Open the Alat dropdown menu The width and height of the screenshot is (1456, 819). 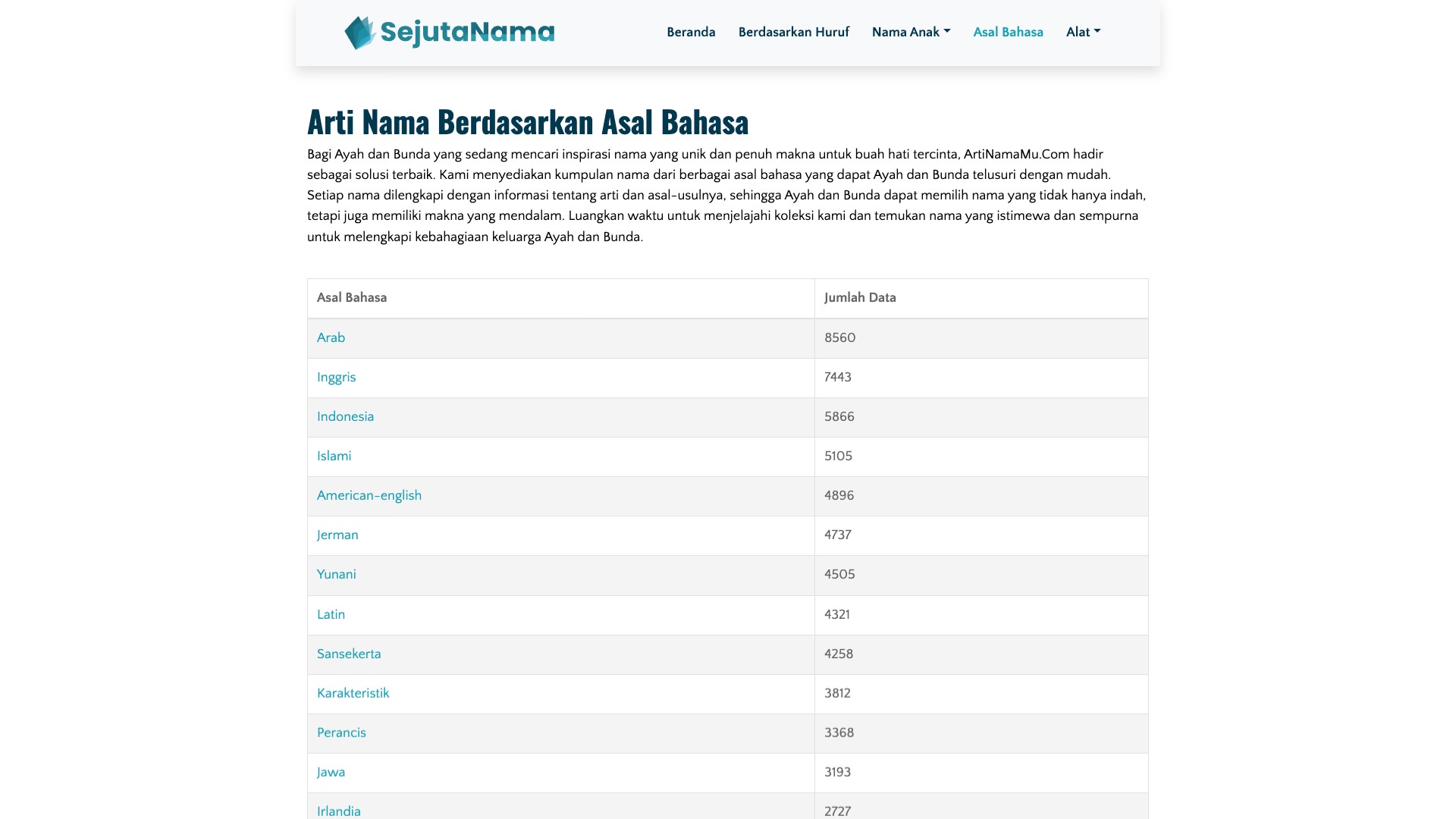[x=1083, y=32]
